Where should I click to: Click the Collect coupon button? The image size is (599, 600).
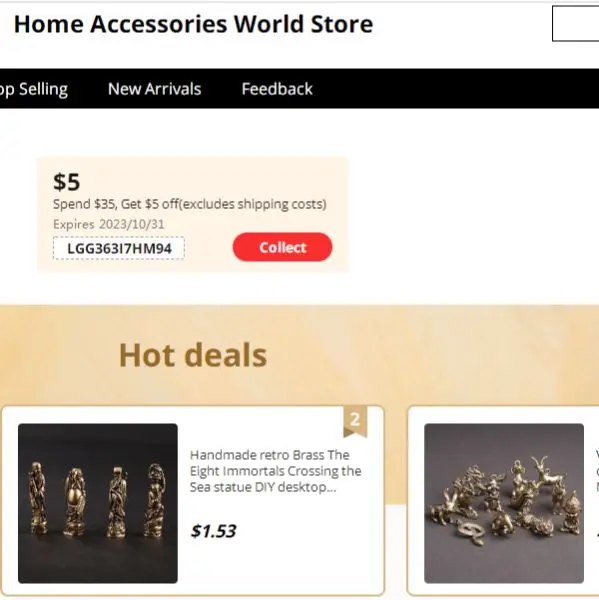pos(282,247)
